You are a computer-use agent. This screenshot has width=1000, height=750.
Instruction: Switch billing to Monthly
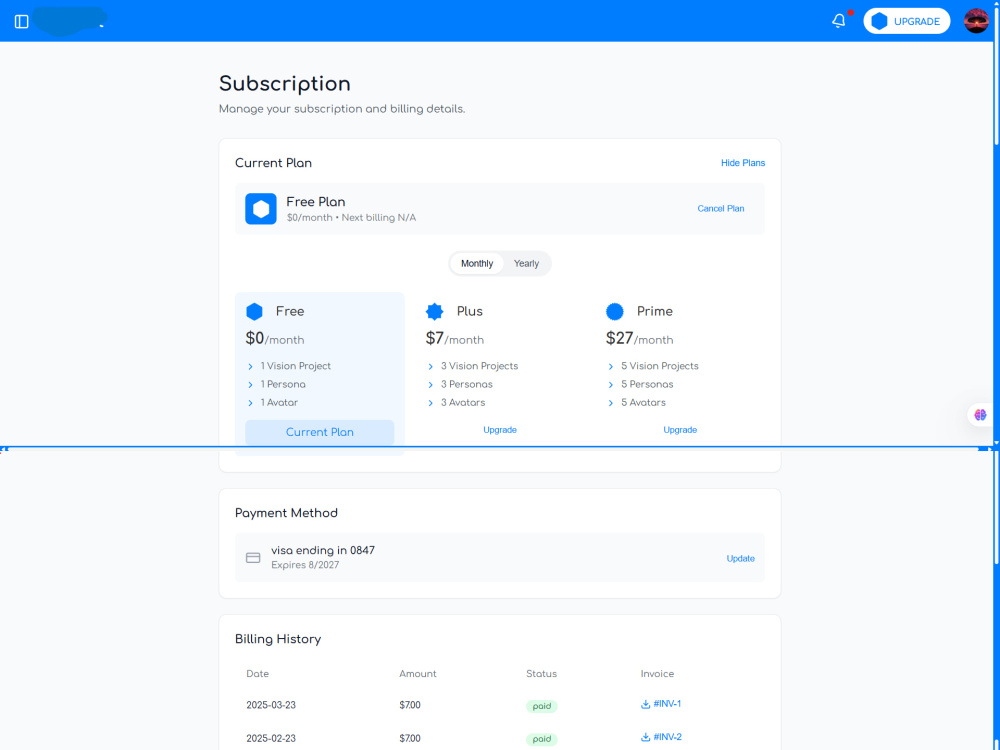477,263
